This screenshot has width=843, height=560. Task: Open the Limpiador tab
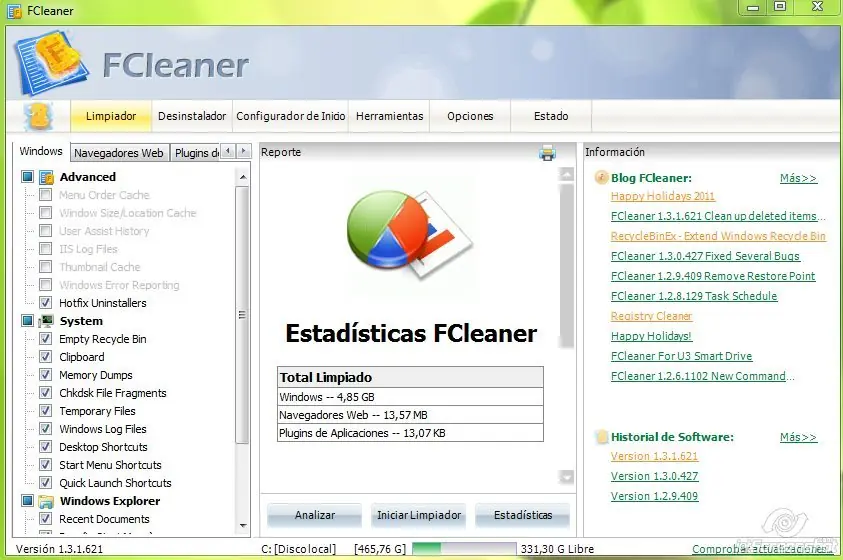click(111, 116)
